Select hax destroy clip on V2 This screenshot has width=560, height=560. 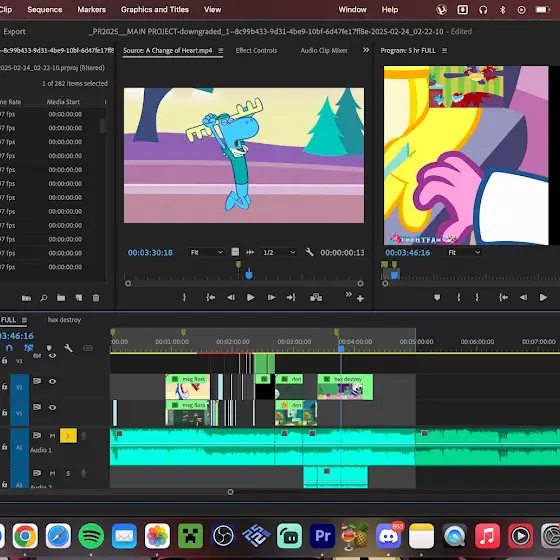[345, 387]
